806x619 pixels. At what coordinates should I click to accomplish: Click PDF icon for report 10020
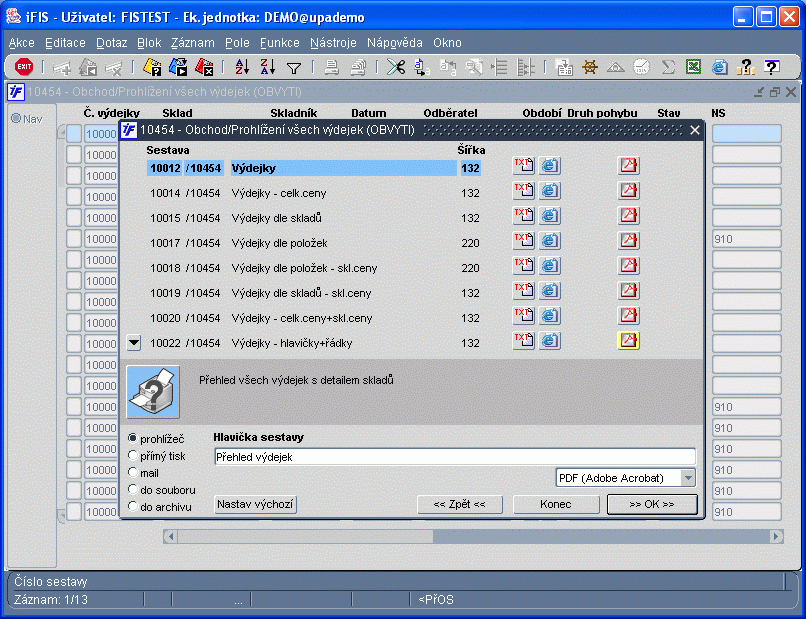pyautogui.click(x=628, y=316)
